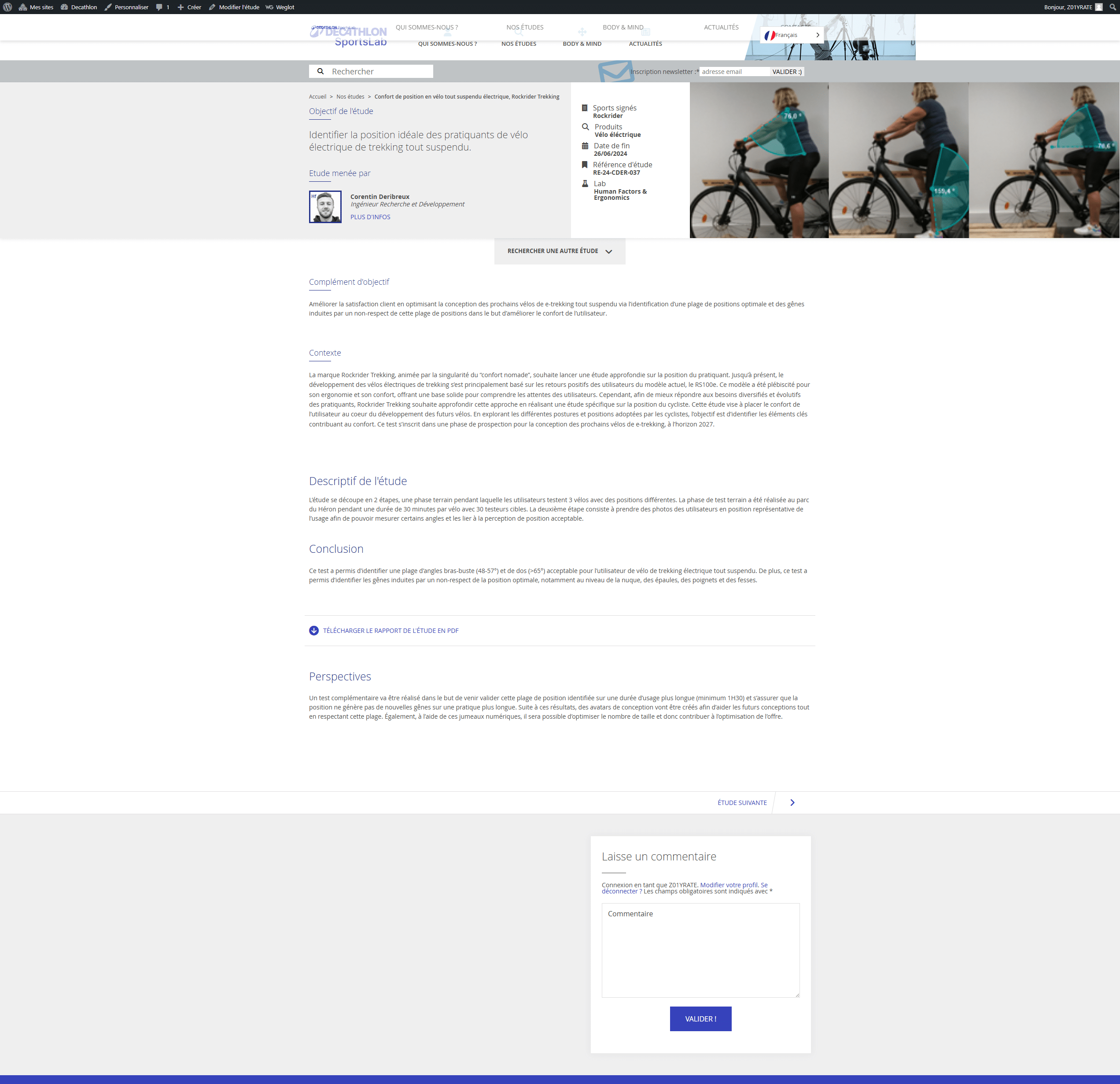Click the date 26/06/2024

point(610,154)
